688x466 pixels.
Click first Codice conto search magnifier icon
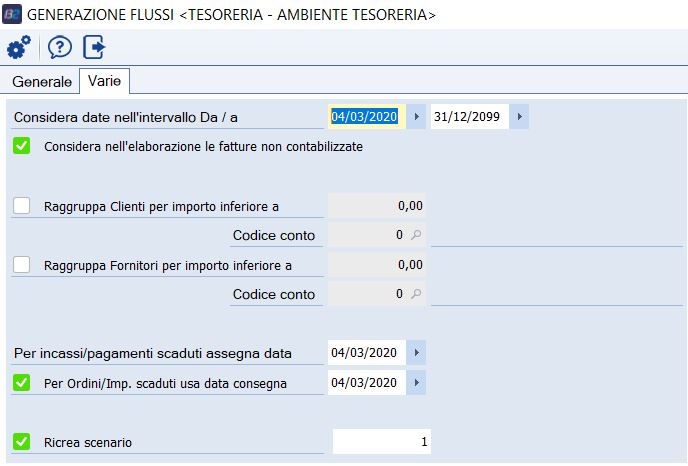coord(416,235)
